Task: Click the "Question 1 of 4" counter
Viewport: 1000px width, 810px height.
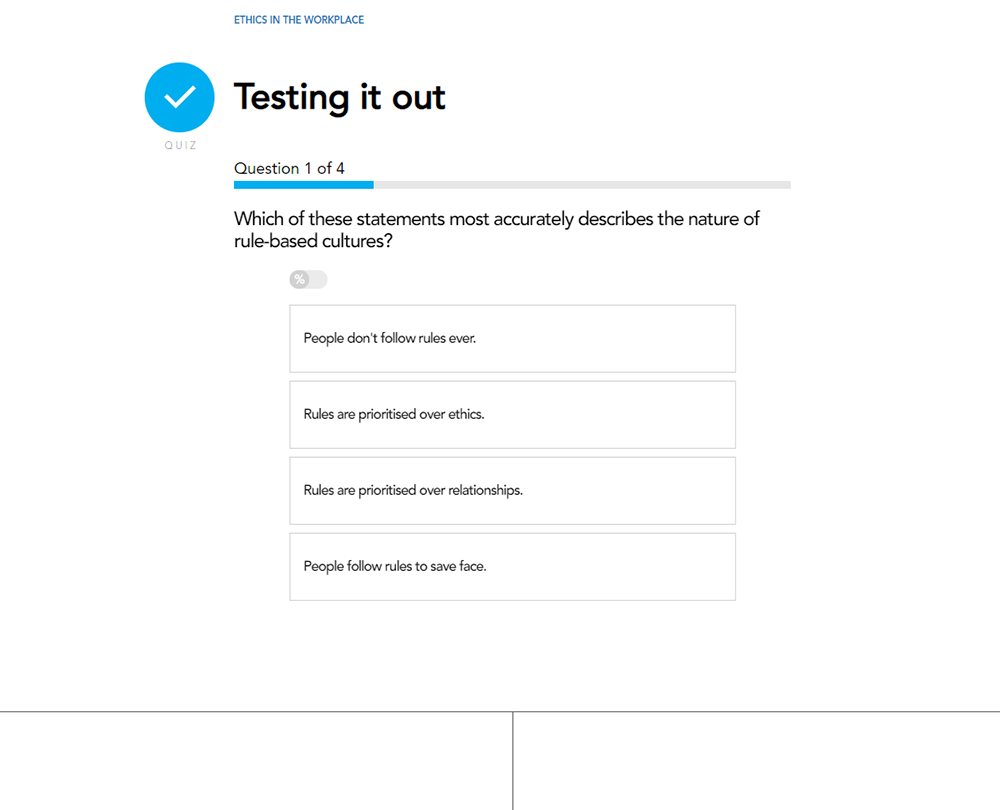Action: tap(289, 168)
